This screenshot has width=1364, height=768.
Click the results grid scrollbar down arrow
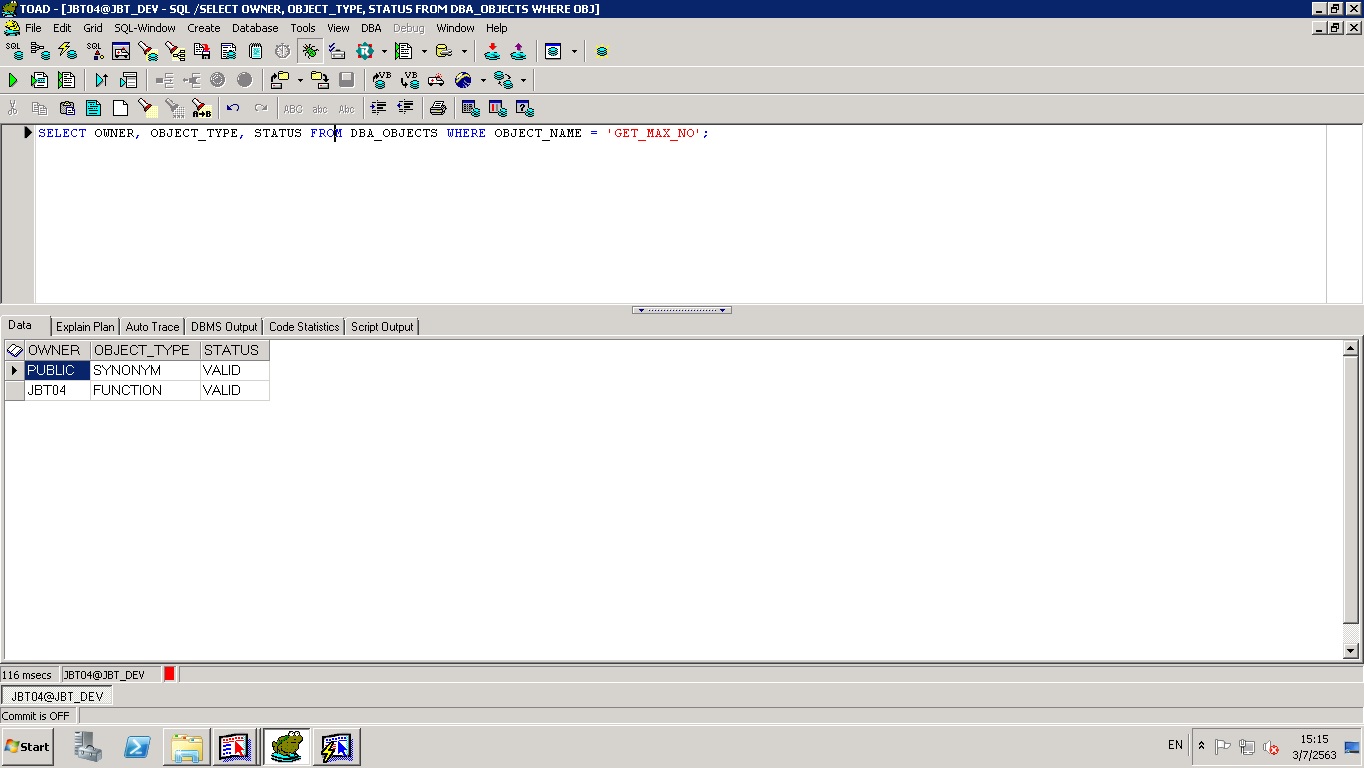(1350, 651)
